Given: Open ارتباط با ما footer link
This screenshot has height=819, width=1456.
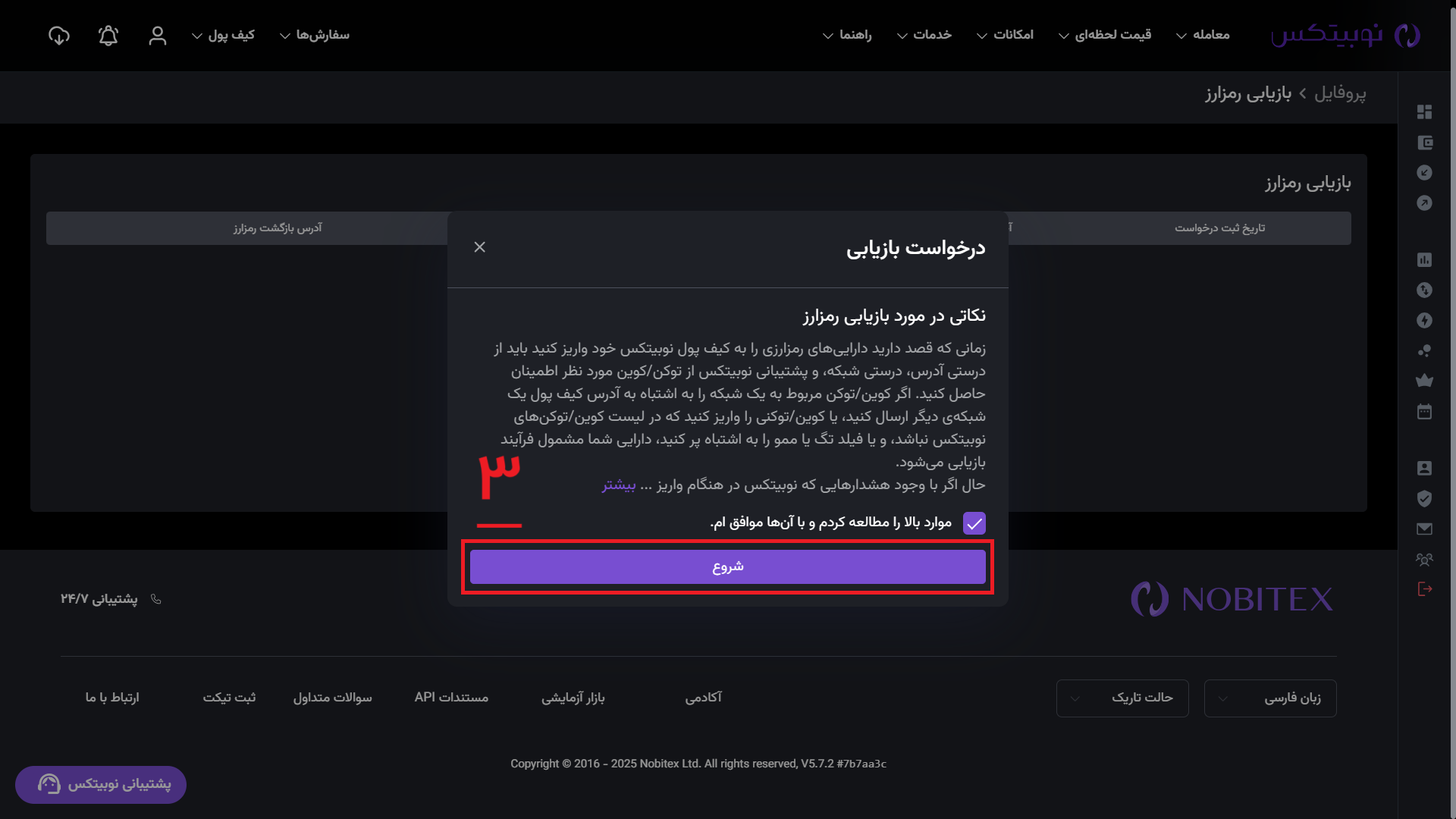Looking at the screenshot, I should point(112,698).
